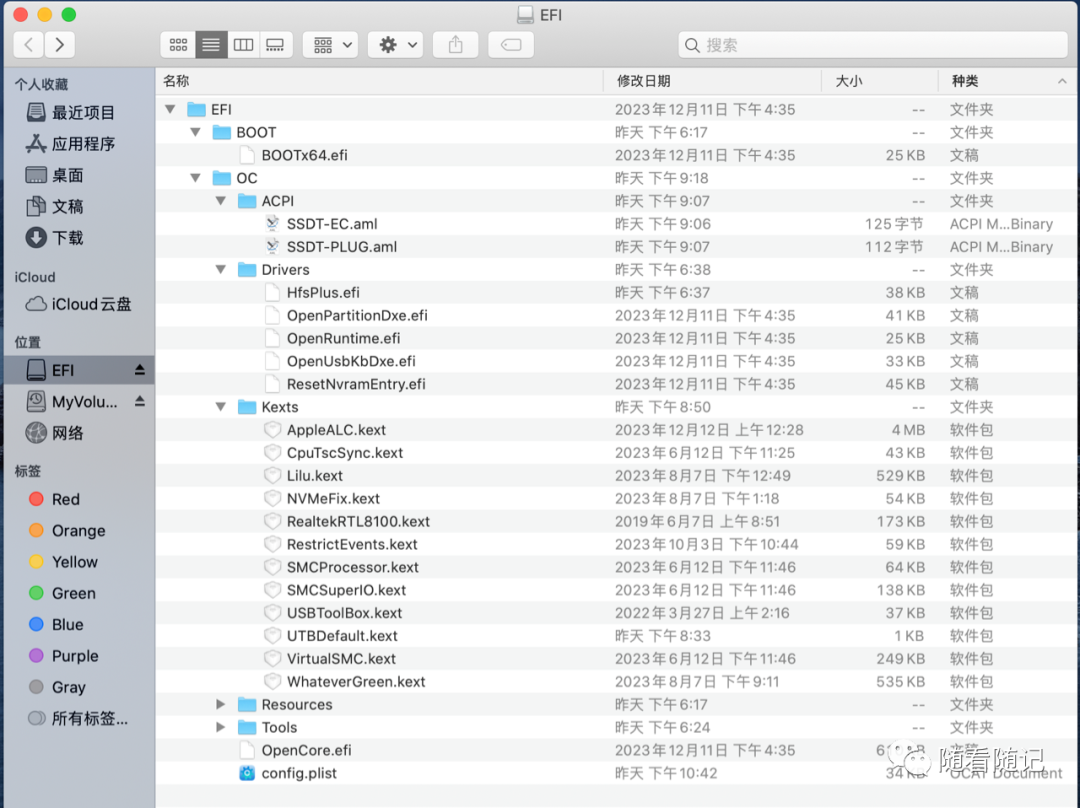The image size is (1080, 808).
Task: Select the NVMeFix.kext file
Action: click(x=333, y=498)
